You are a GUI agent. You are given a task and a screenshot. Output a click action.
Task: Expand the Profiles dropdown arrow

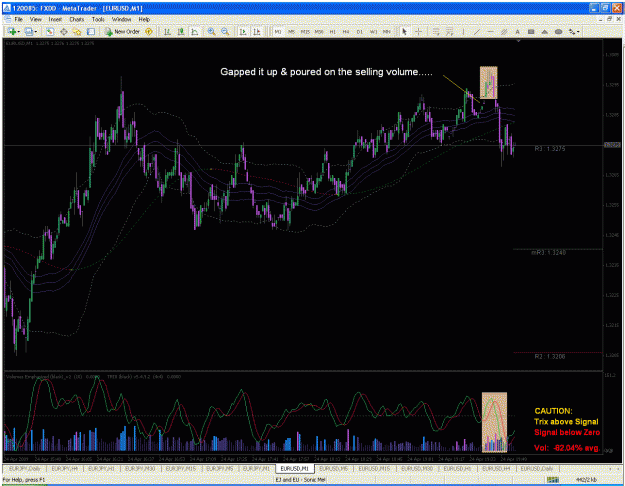click(x=35, y=31)
